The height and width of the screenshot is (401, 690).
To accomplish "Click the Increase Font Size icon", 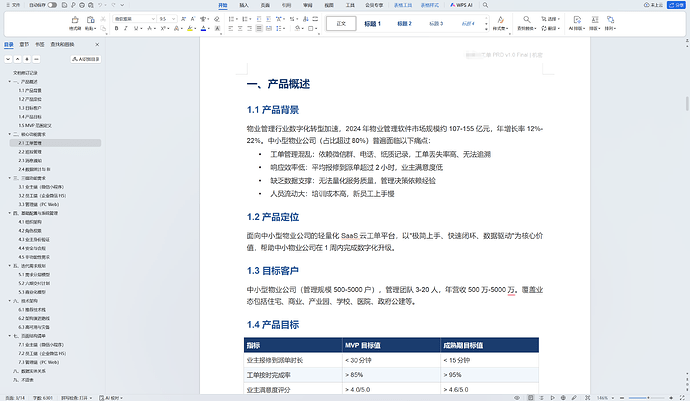I will tap(184, 19).
